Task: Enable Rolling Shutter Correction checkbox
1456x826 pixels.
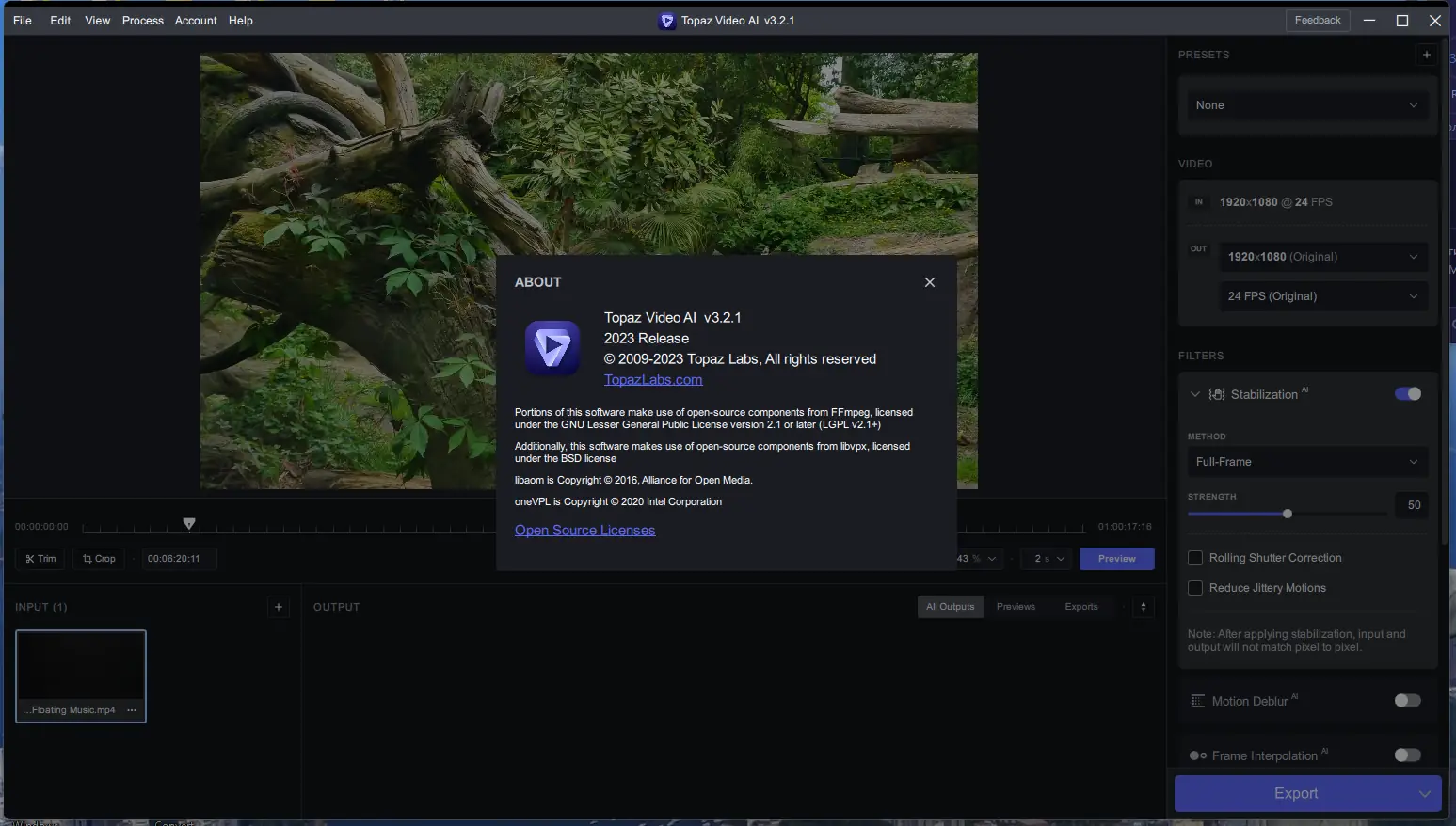Action: pos(1195,558)
